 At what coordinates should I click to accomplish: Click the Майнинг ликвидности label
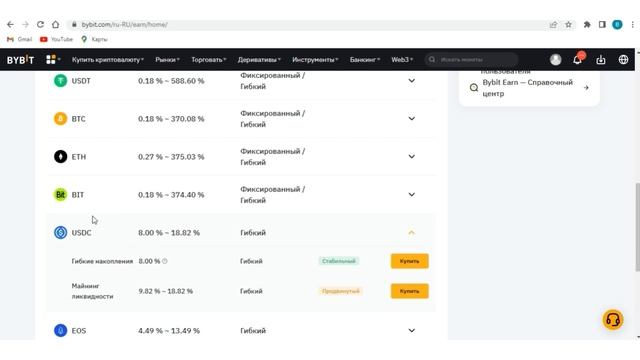92,291
